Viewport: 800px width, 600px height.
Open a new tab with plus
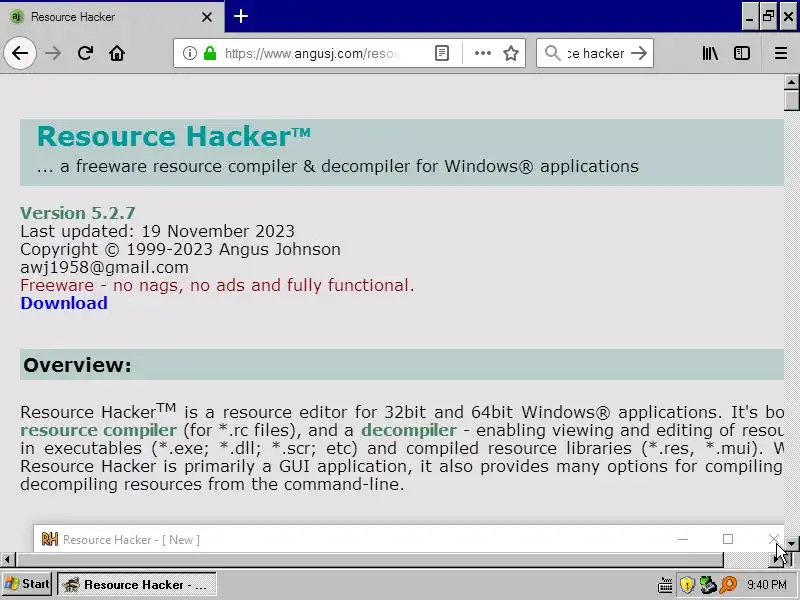tap(241, 16)
